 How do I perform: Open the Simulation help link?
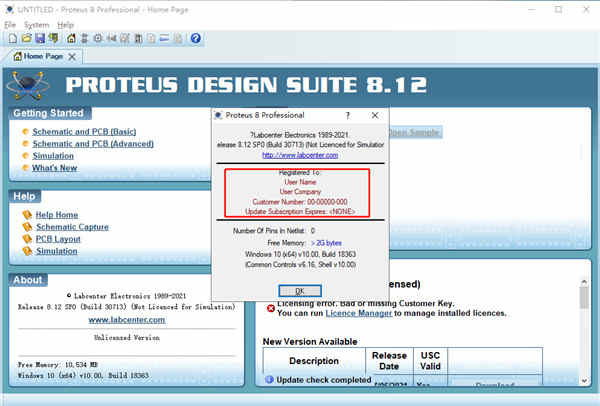pyautogui.click(x=57, y=251)
